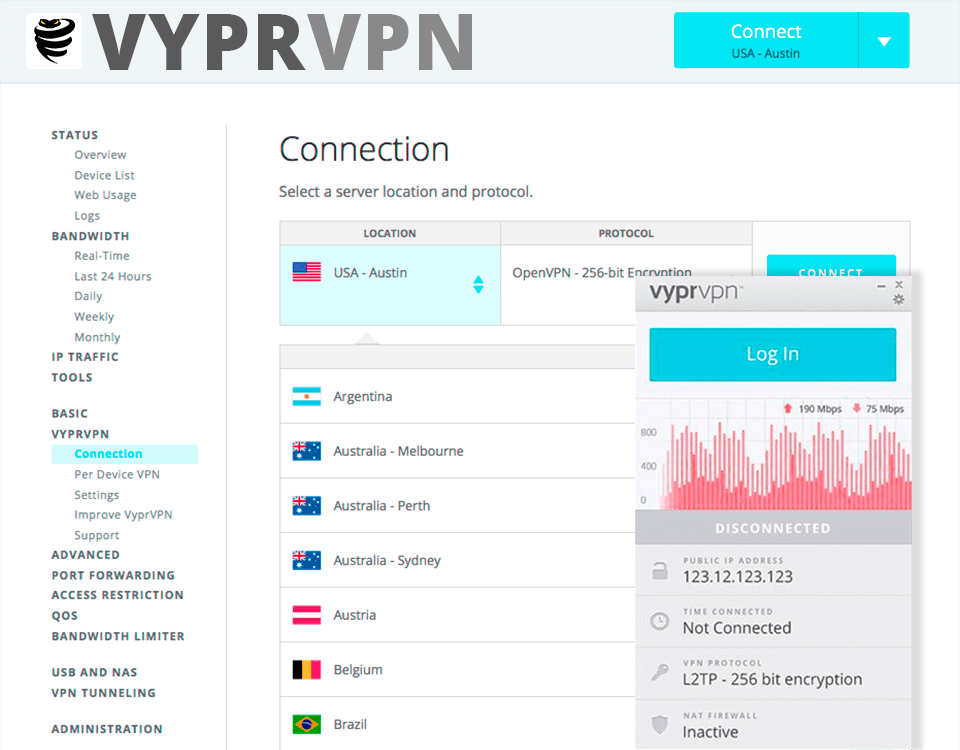Open Web Usage in the sidebar
This screenshot has height=750, width=960.
pos(105,195)
